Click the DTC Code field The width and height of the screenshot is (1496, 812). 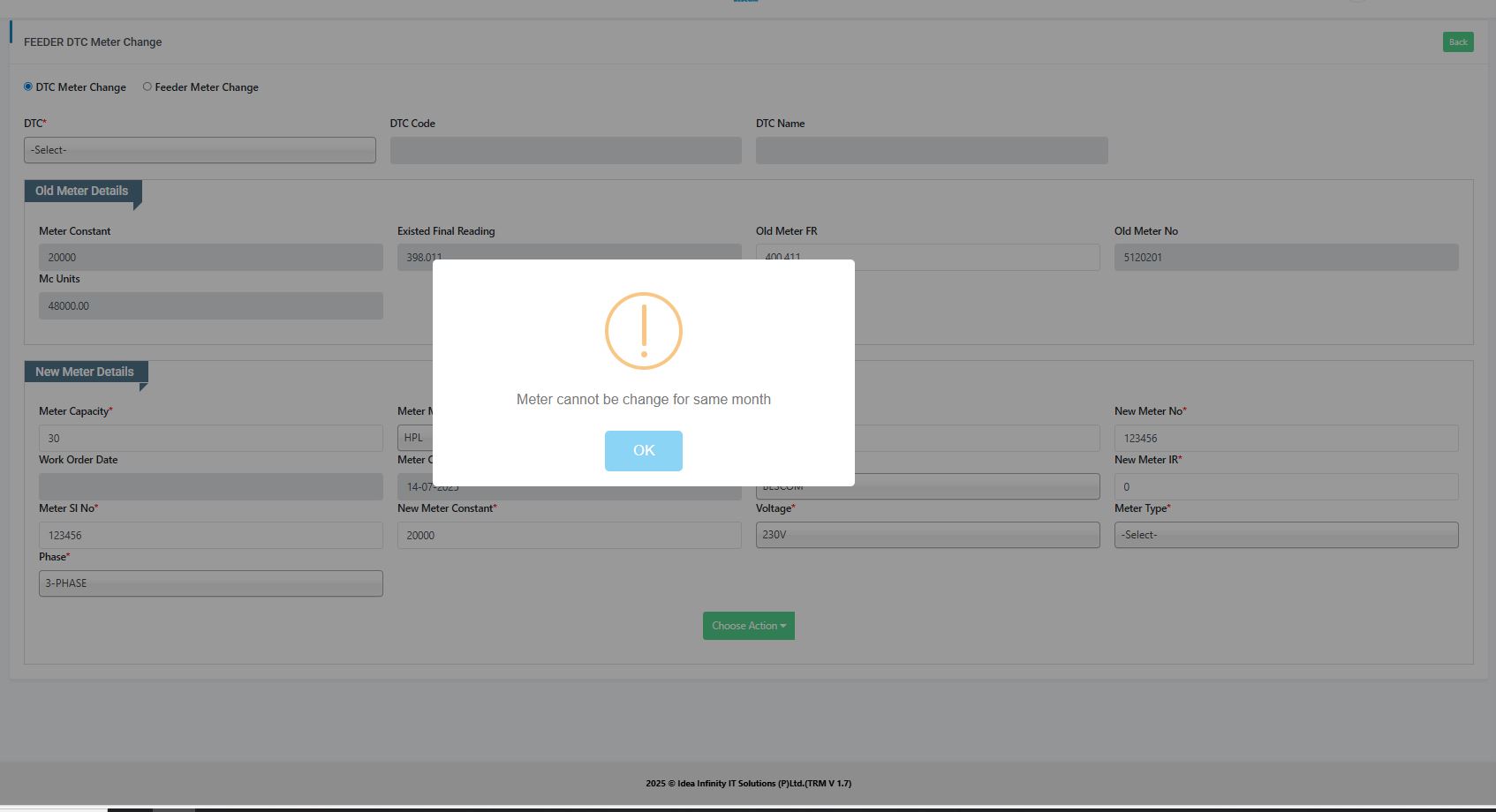(x=566, y=150)
